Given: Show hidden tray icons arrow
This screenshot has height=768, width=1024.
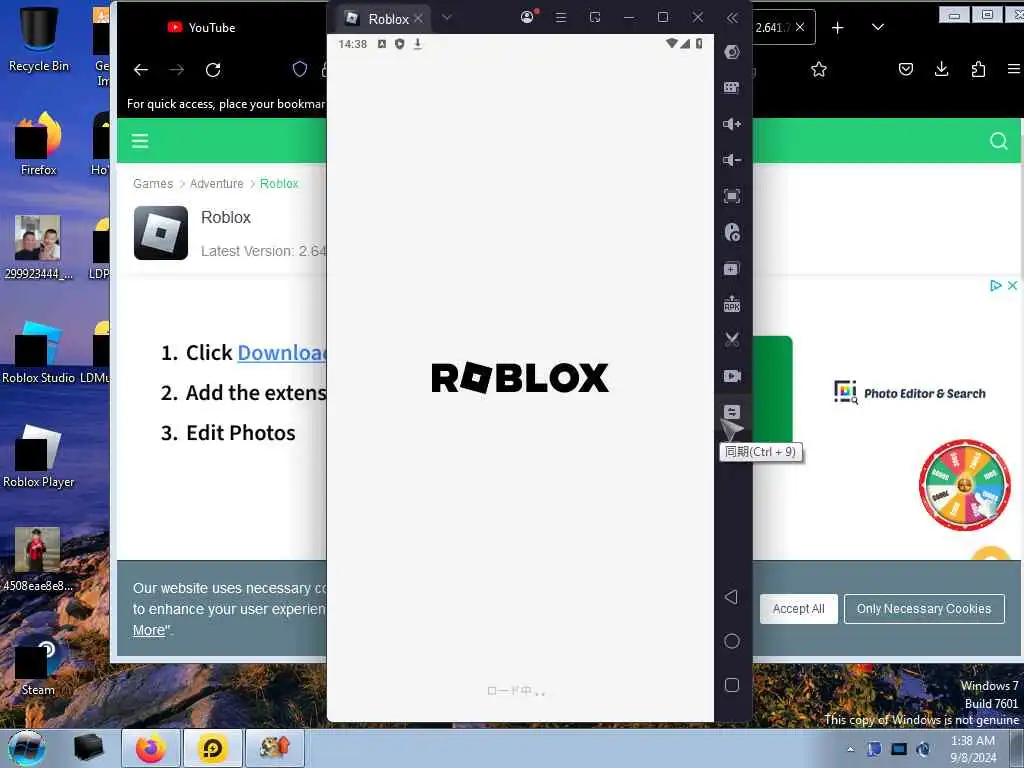Looking at the screenshot, I should tap(850, 749).
